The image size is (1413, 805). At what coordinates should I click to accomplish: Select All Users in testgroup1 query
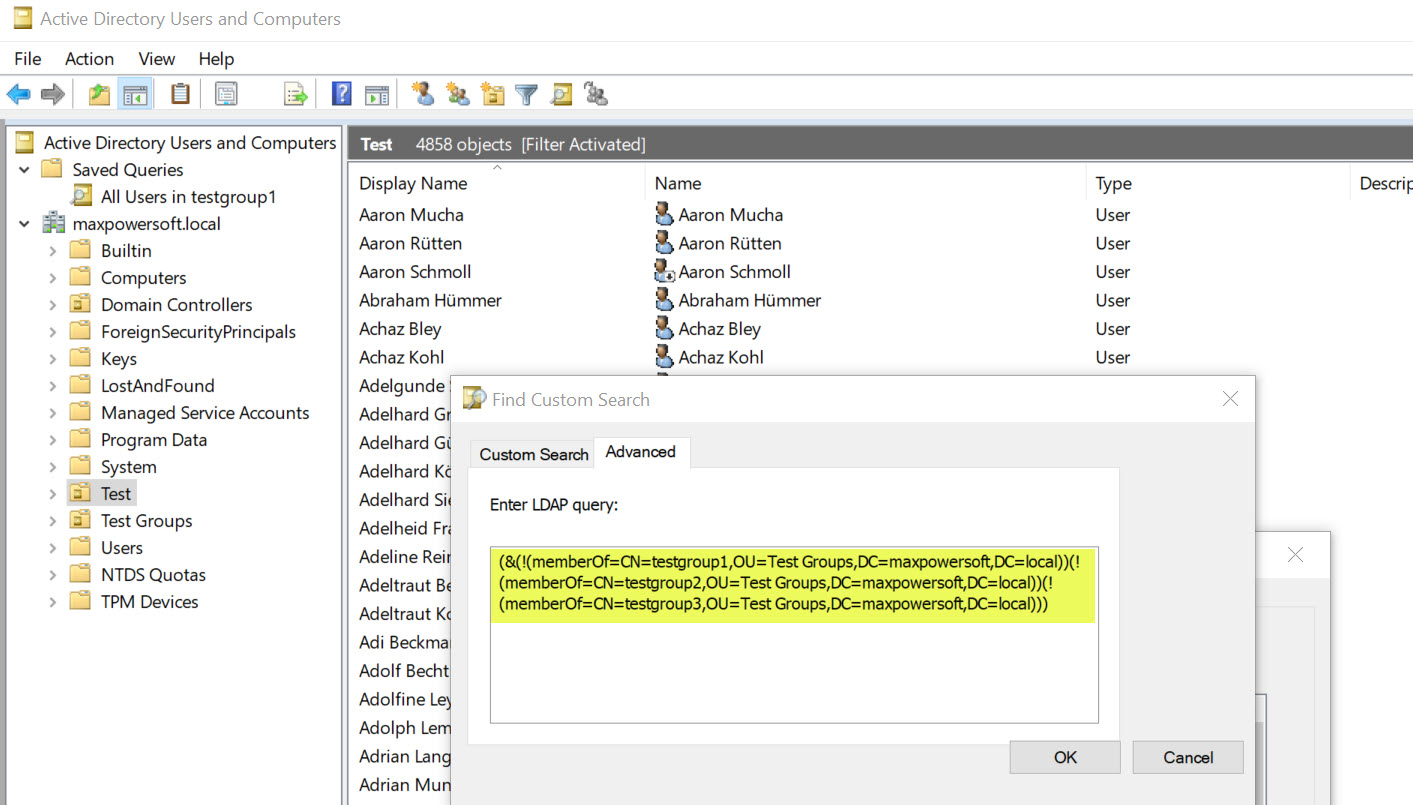188,196
